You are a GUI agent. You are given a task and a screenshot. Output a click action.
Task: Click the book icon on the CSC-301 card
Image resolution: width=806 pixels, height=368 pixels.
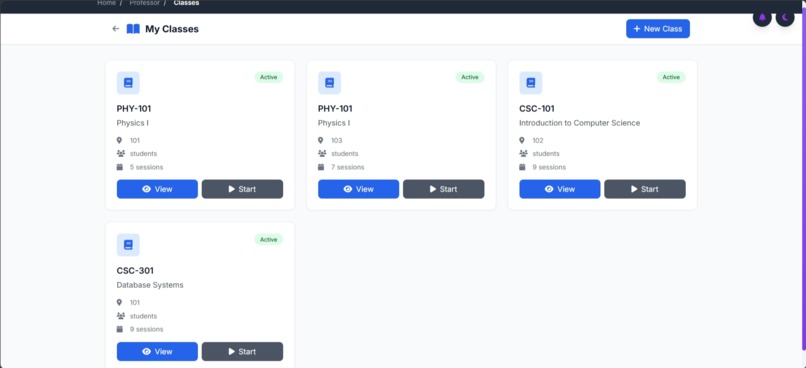[x=128, y=245]
